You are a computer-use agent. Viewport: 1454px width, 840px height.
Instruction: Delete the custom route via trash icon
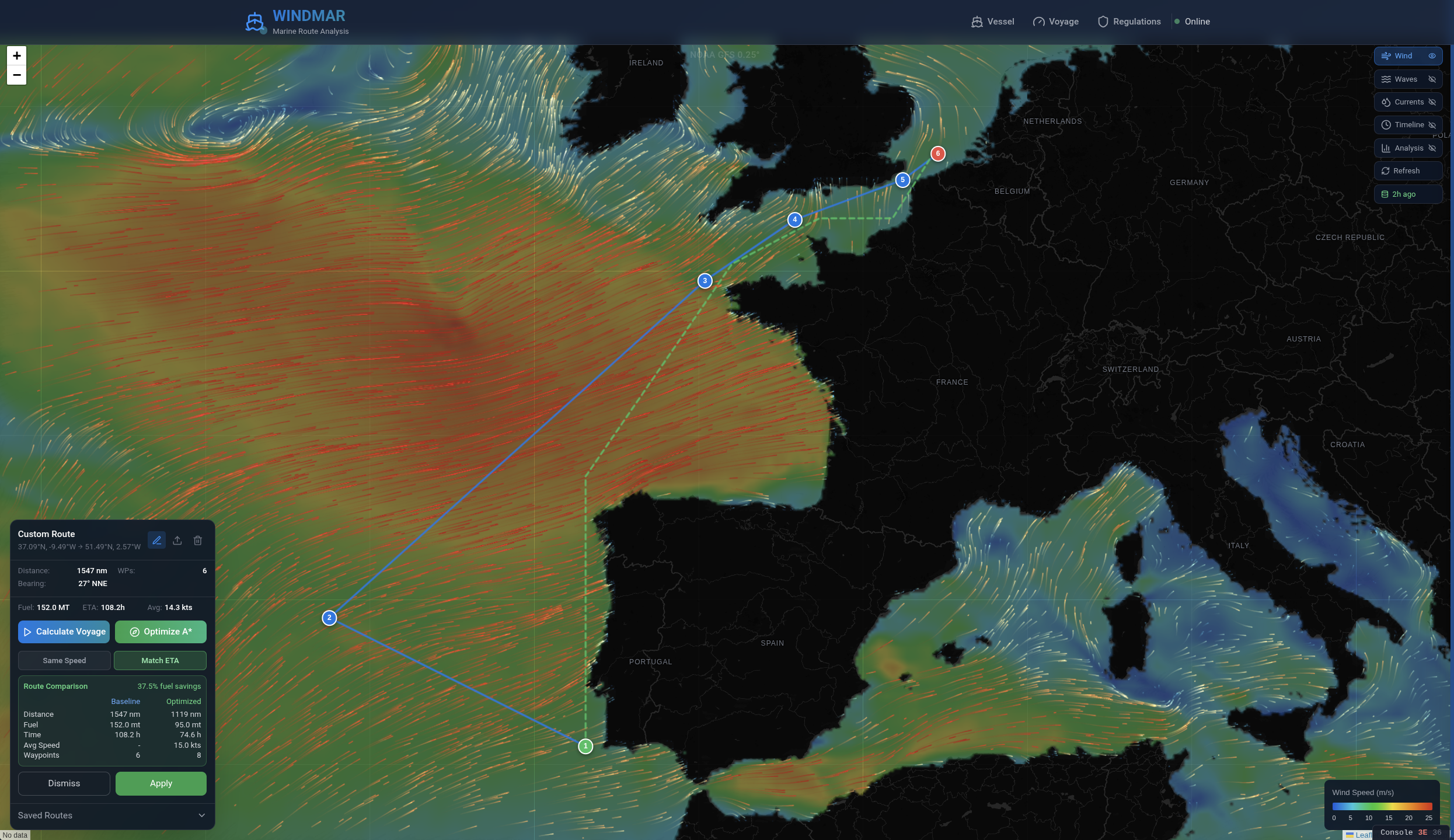pyautogui.click(x=198, y=540)
